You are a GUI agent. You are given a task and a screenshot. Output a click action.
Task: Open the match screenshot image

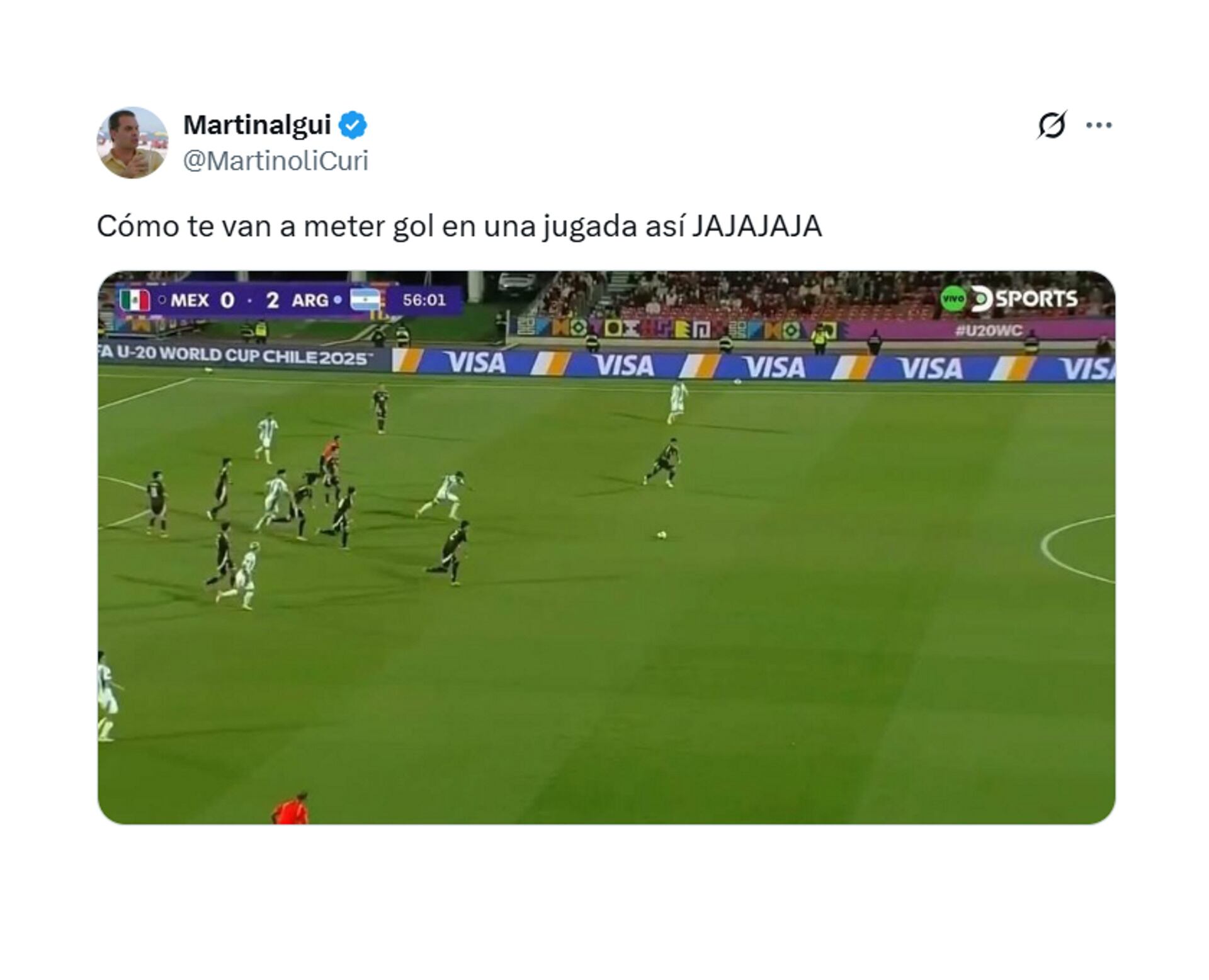tap(606, 547)
